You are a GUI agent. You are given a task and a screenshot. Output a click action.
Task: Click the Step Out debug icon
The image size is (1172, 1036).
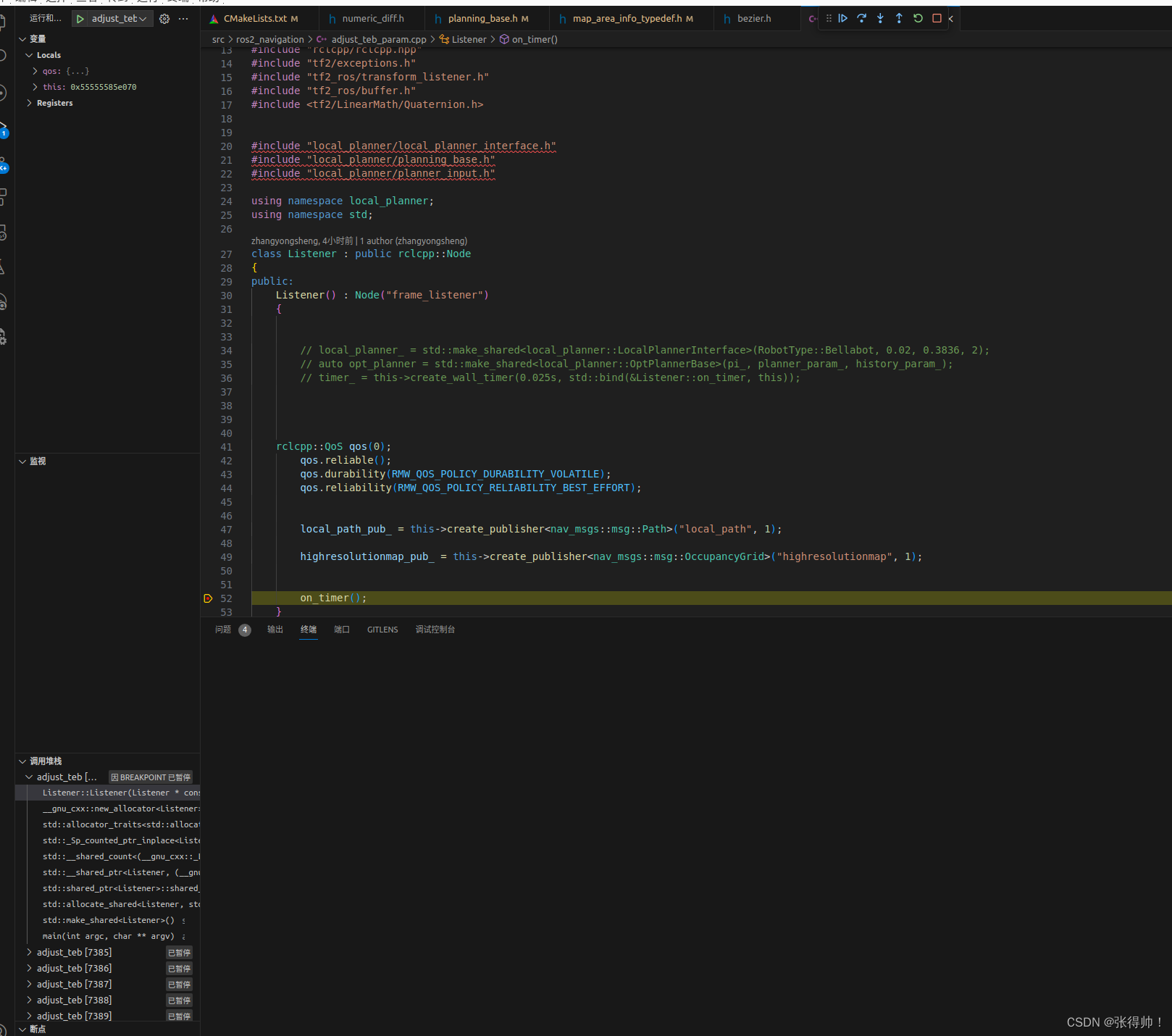pos(899,18)
